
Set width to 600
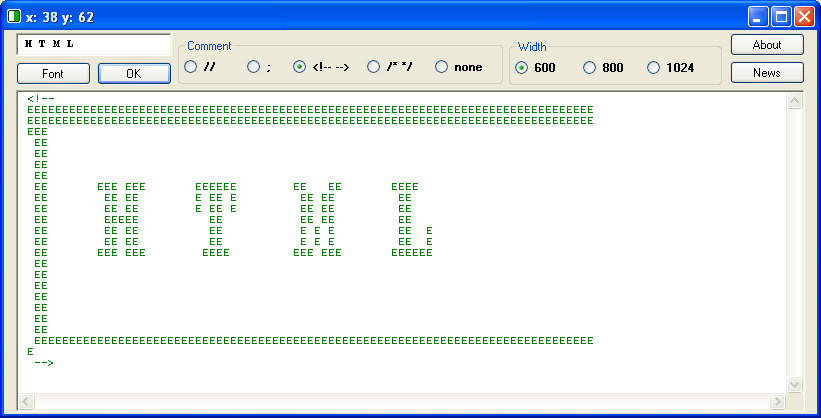pyautogui.click(x=522, y=68)
